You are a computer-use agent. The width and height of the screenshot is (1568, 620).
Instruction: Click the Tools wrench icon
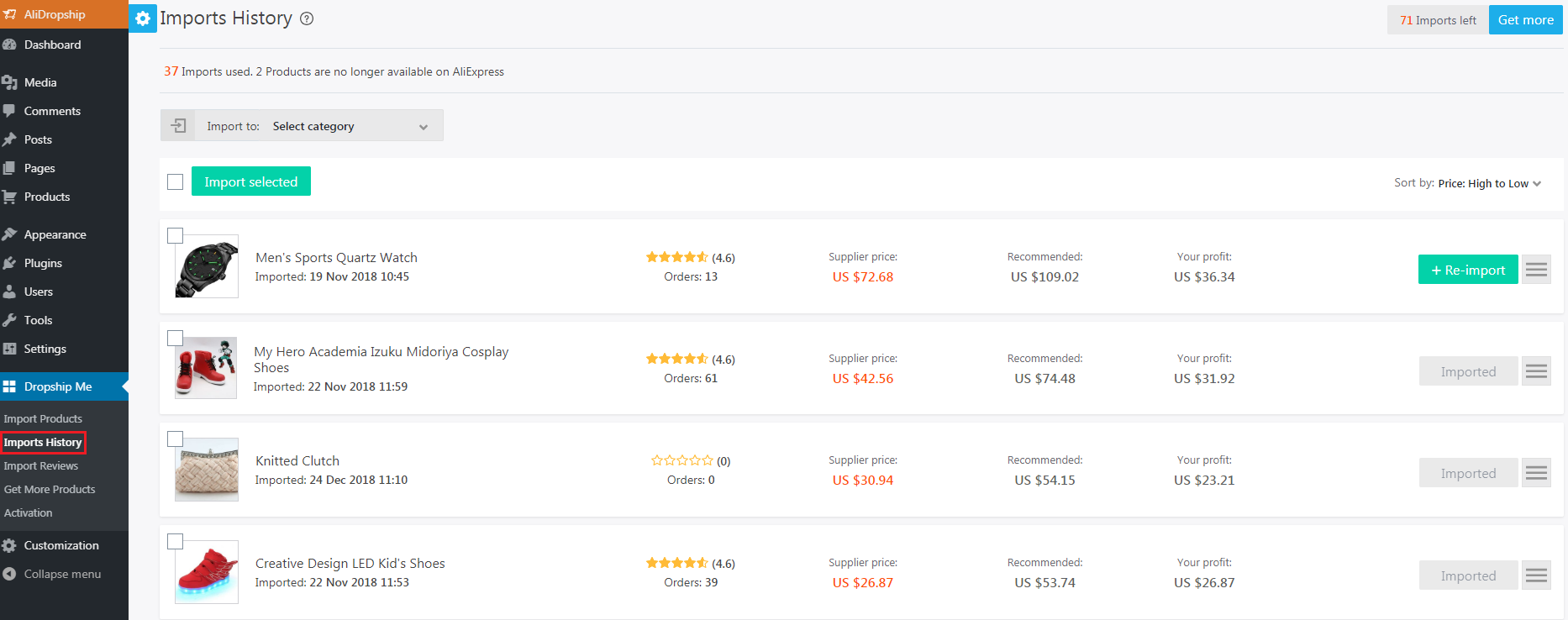click(x=9, y=320)
